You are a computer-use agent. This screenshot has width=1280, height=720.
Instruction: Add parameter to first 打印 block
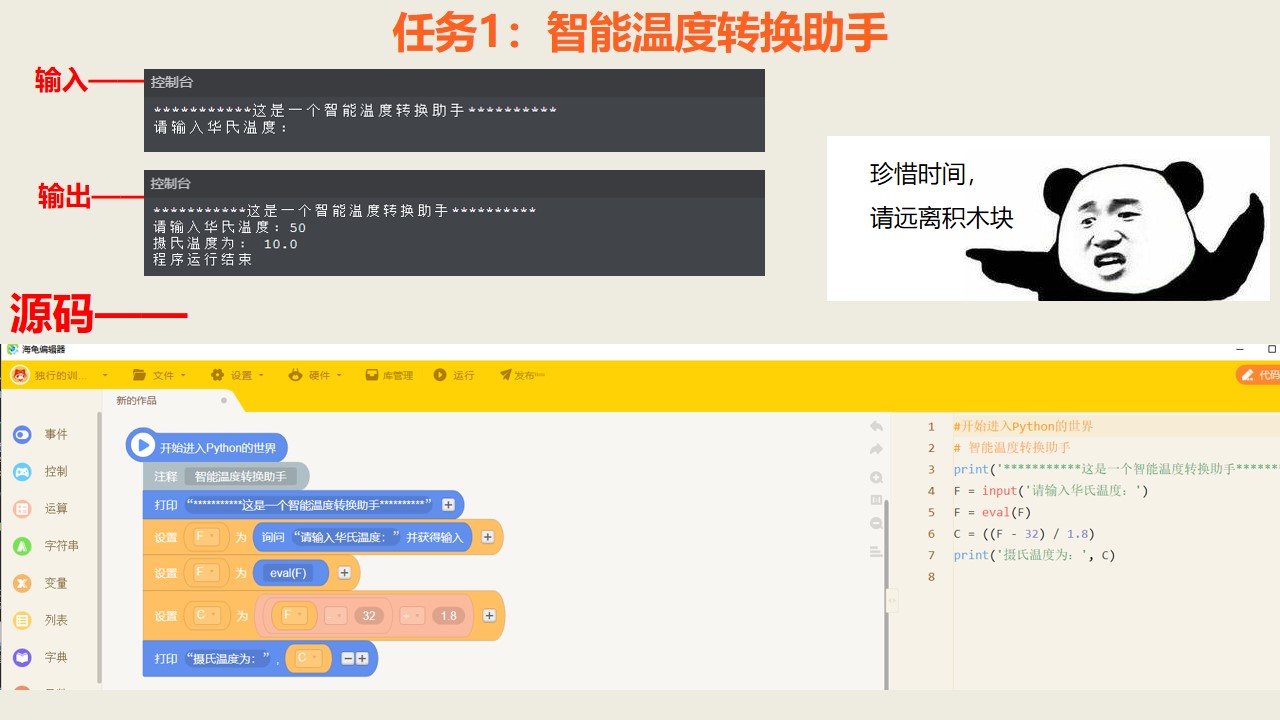(448, 505)
